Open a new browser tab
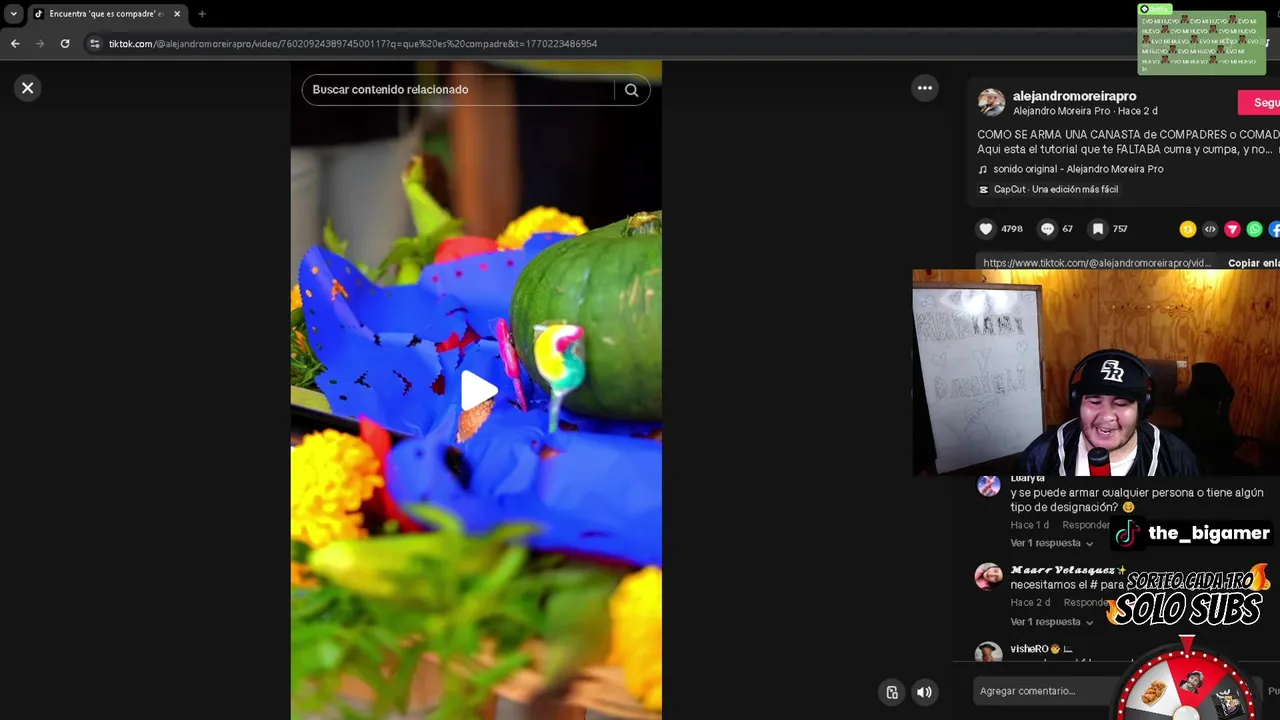Screen dimensions: 1280x720 pyautogui.click(x=201, y=14)
